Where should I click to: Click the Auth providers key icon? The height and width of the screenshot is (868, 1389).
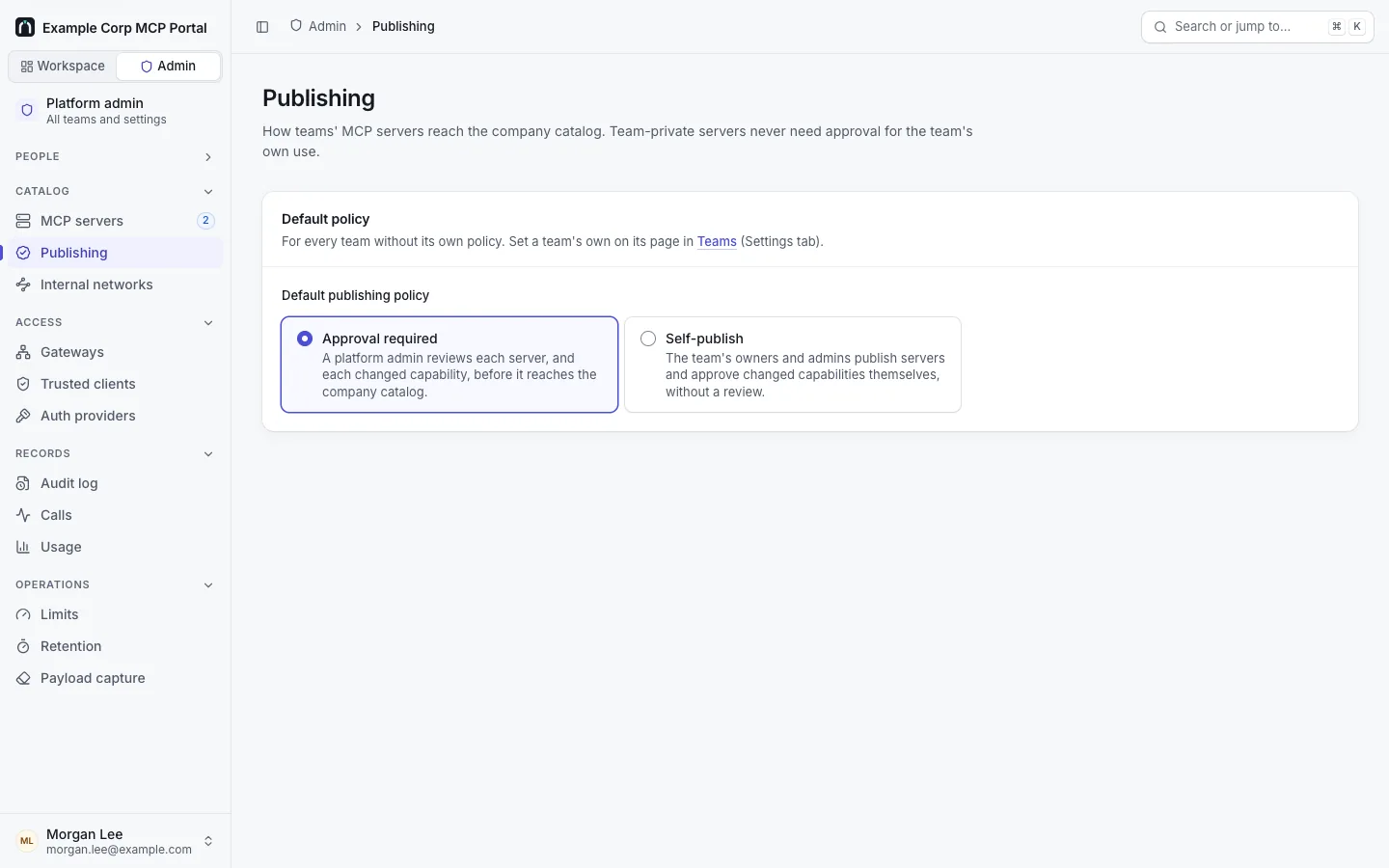(23, 416)
